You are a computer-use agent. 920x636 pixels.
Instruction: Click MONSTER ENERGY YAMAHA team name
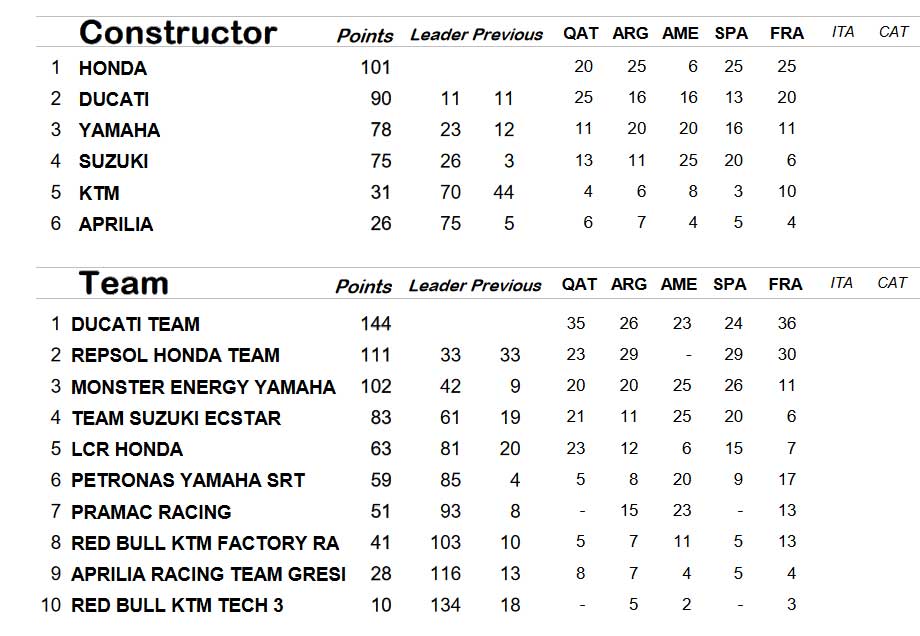(204, 387)
